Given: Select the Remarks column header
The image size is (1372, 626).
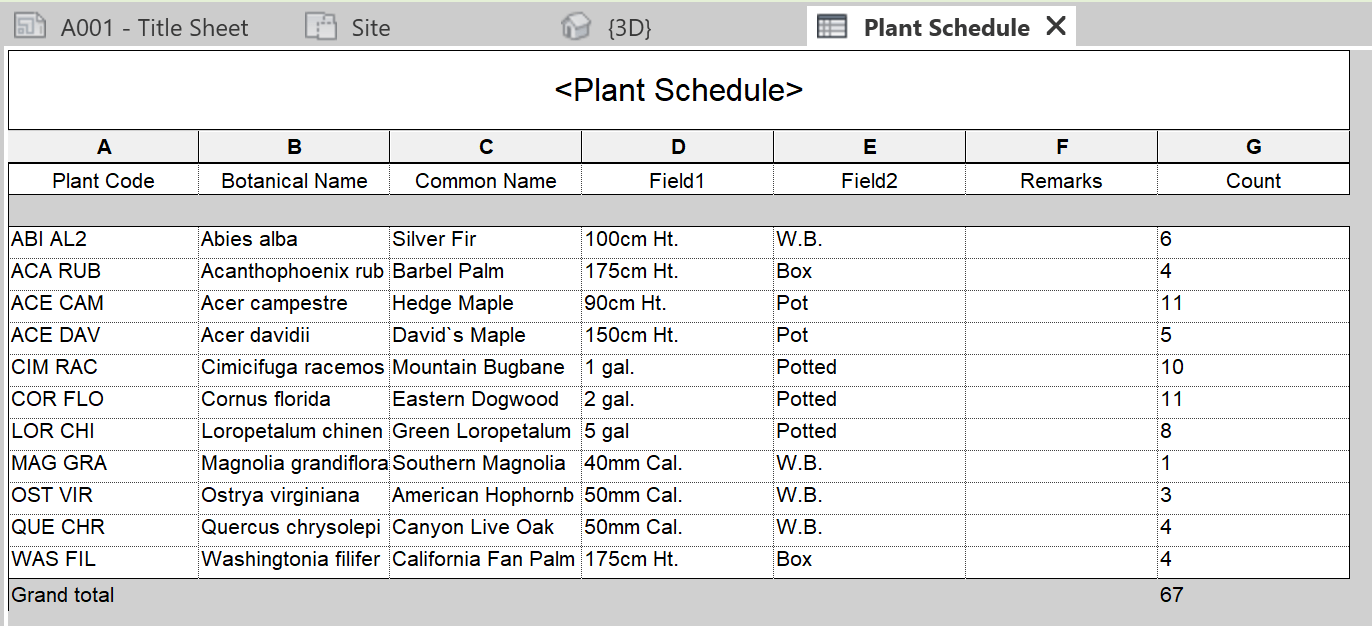Looking at the screenshot, I should (x=1061, y=181).
